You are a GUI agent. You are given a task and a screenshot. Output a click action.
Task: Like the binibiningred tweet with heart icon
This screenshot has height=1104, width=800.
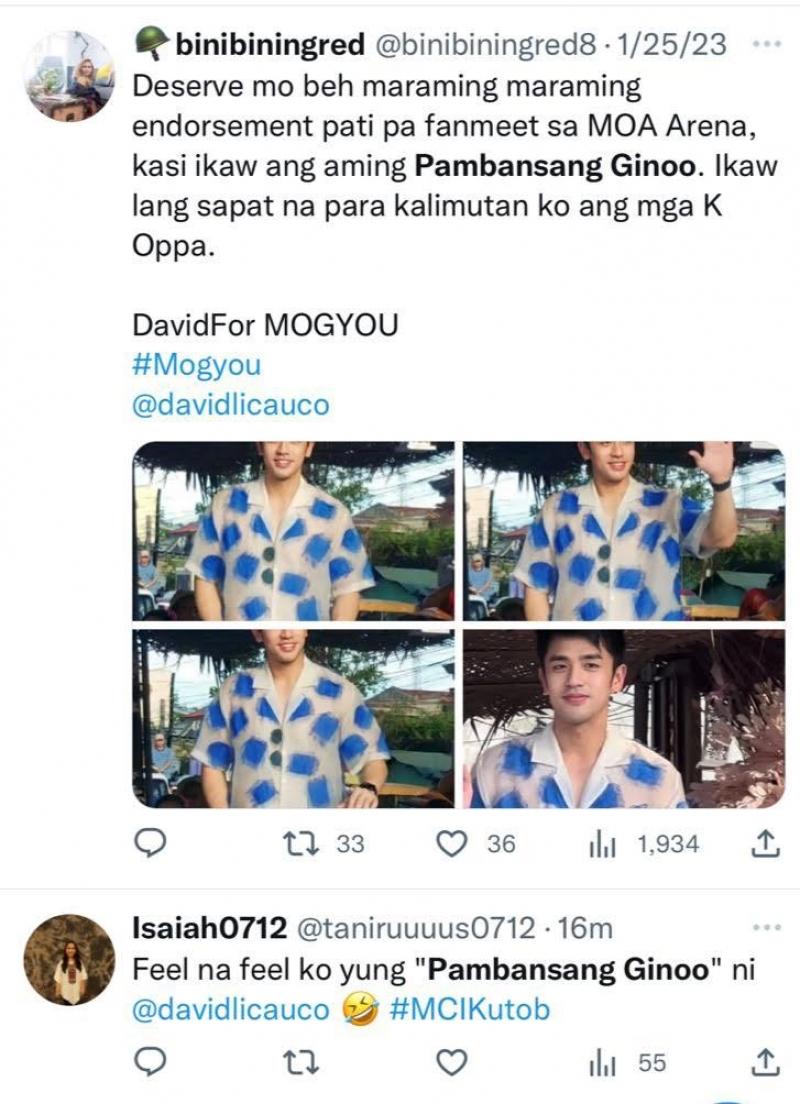click(453, 845)
